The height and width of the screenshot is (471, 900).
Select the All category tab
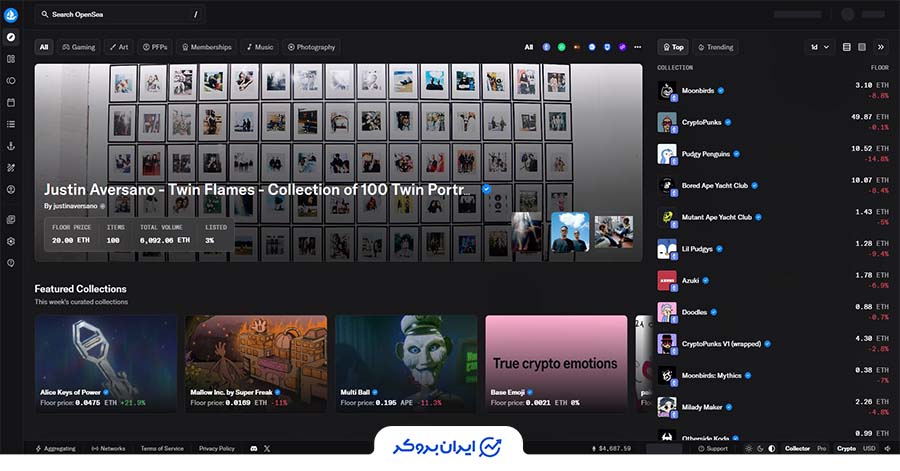click(x=44, y=47)
